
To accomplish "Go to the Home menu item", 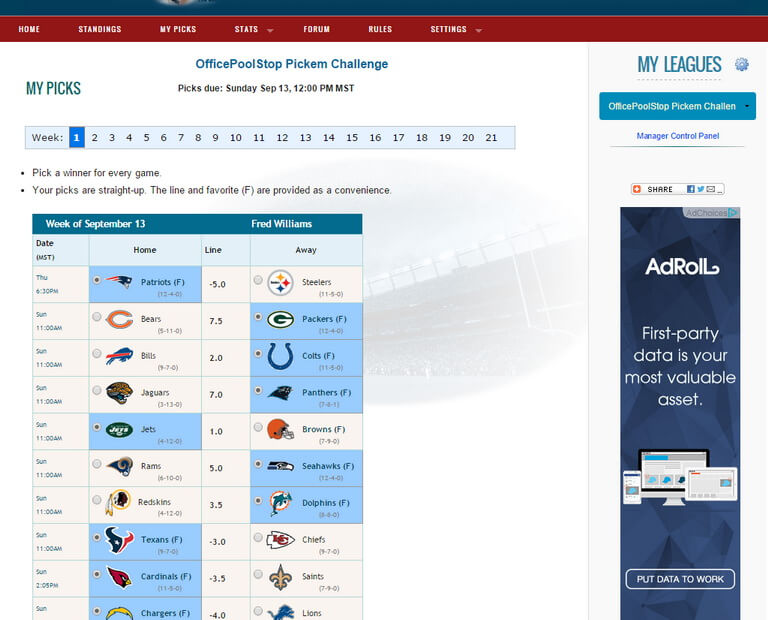I will 29,29.
